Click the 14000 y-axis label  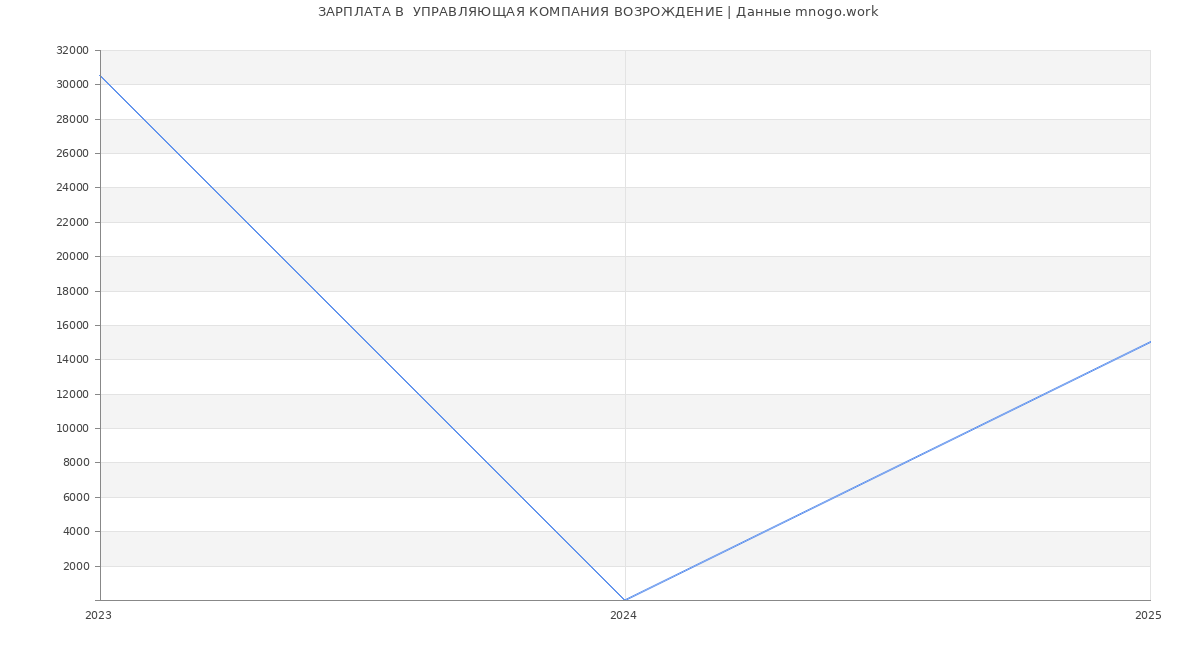[72, 360]
